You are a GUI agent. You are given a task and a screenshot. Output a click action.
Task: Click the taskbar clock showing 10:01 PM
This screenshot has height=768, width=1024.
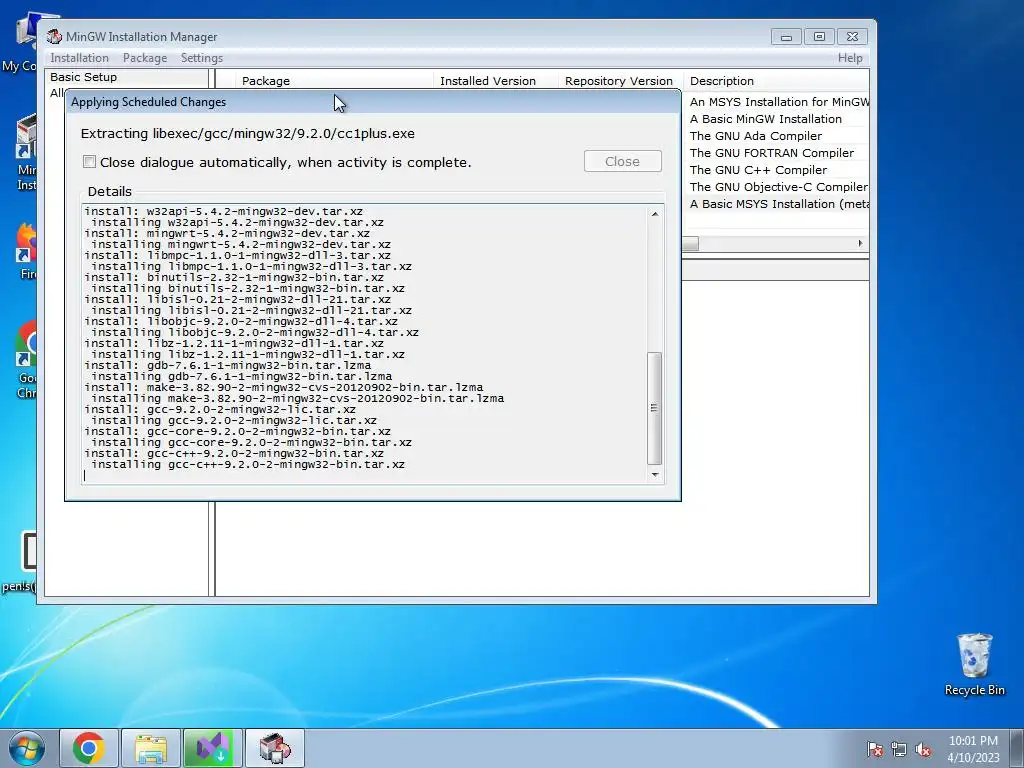(x=973, y=749)
